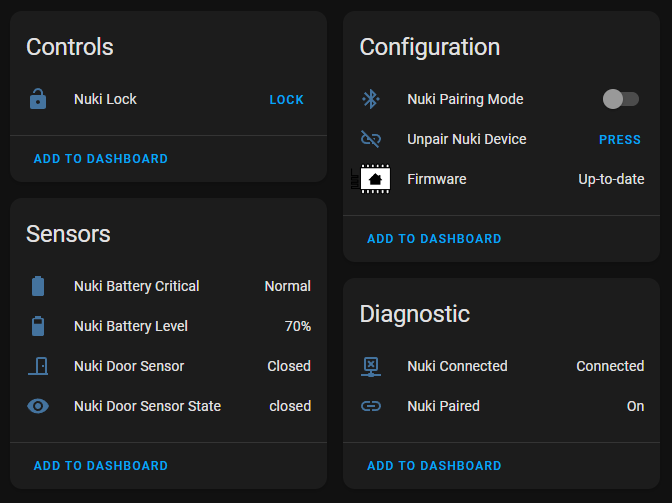672x503 pixels.
Task: Click the capitalized Closed door sensor value
Action: tap(289, 366)
